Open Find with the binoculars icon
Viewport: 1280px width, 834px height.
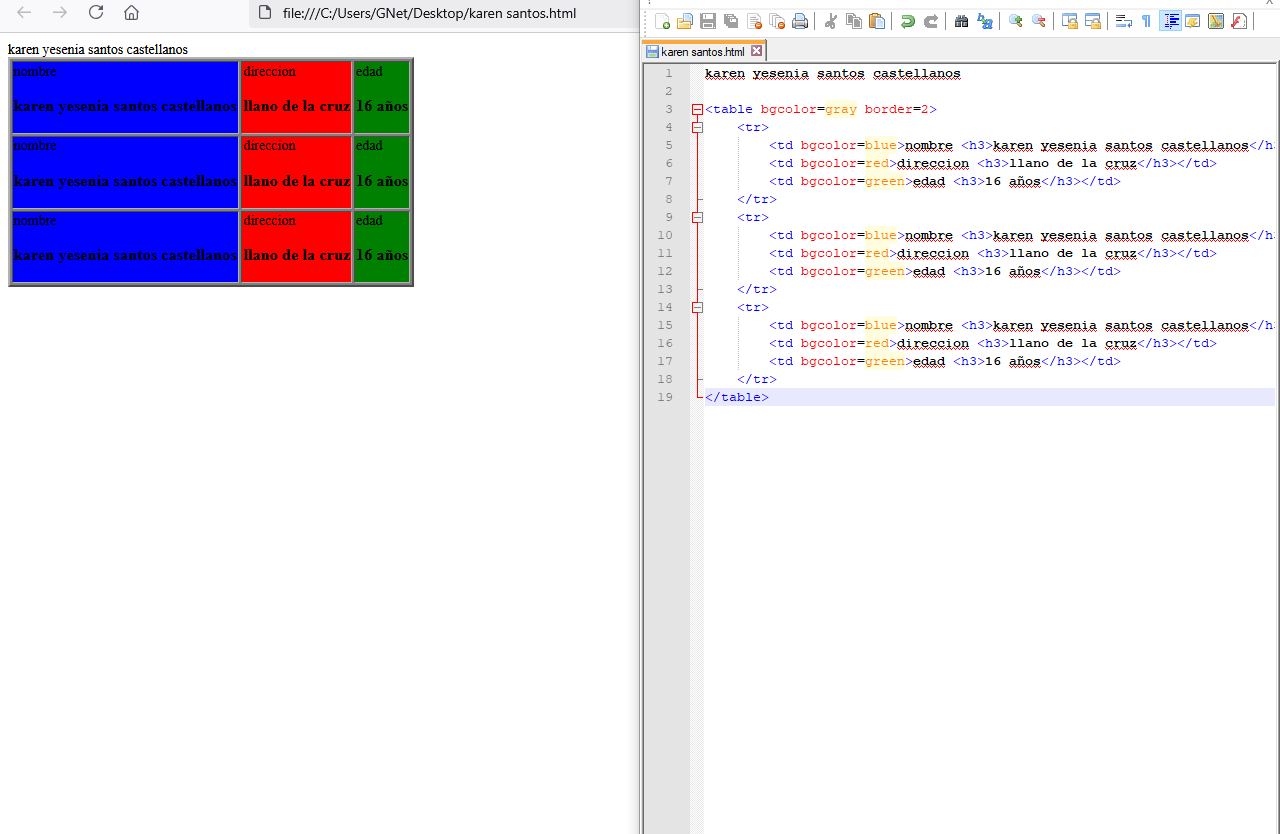tap(961, 21)
